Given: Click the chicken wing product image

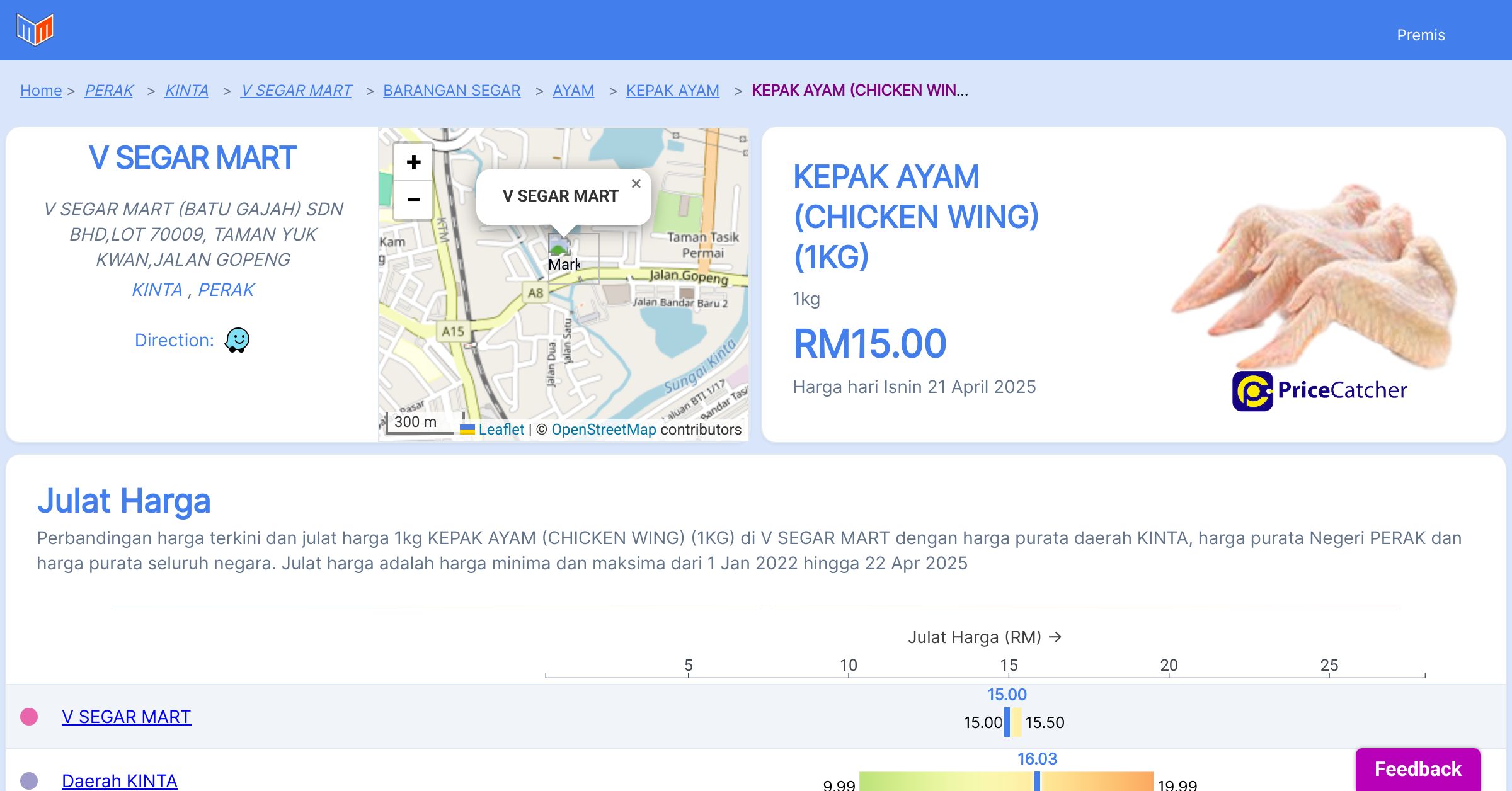Looking at the screenshot, I should (1317, 277).
